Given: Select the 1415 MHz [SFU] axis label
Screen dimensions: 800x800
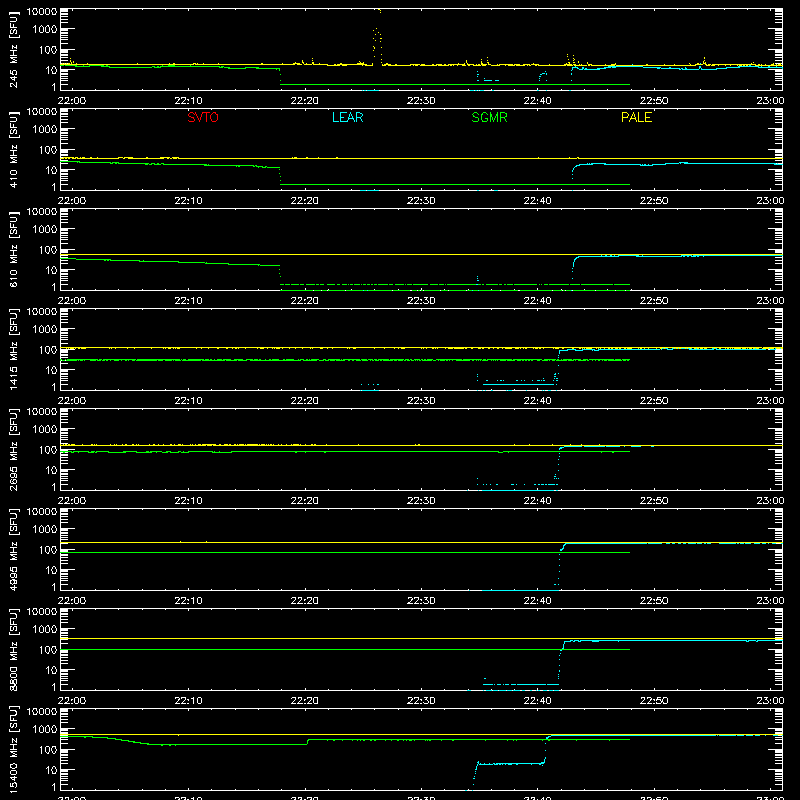Looking at the screenshot, I should point(13,349).
